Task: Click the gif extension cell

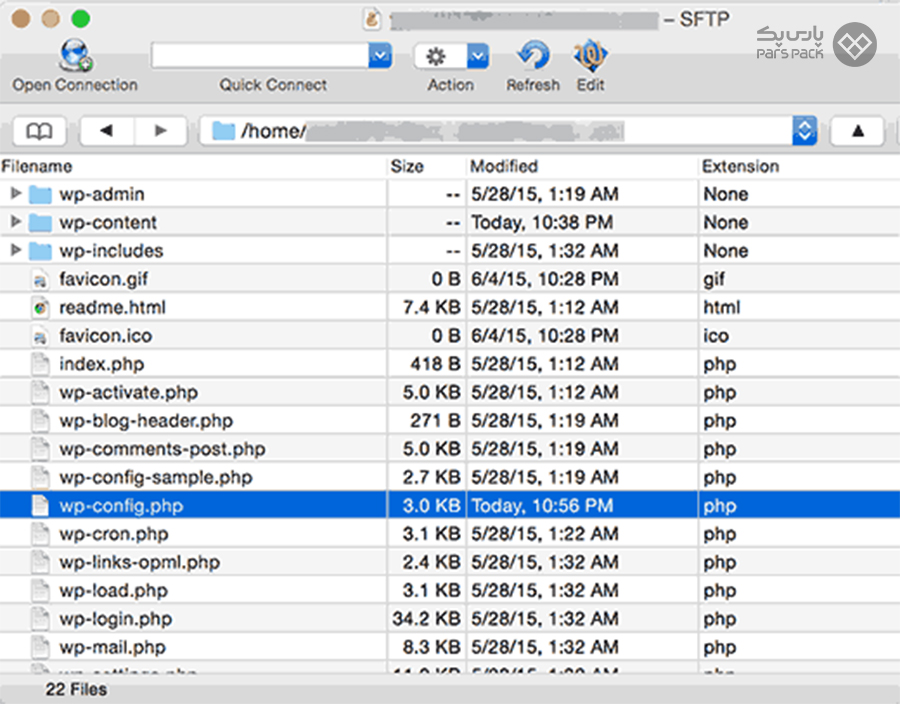Action: click(x=714, y=279)
